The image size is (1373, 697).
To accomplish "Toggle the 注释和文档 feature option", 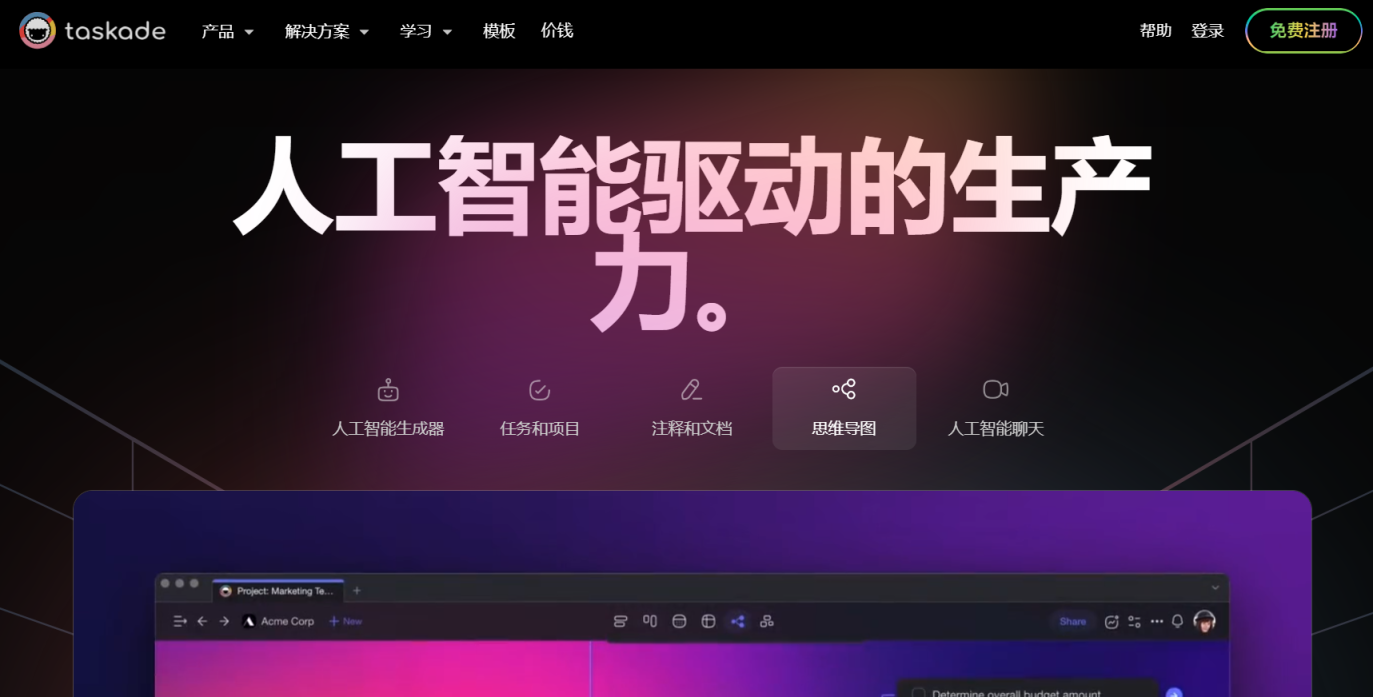I will (691, 407).
